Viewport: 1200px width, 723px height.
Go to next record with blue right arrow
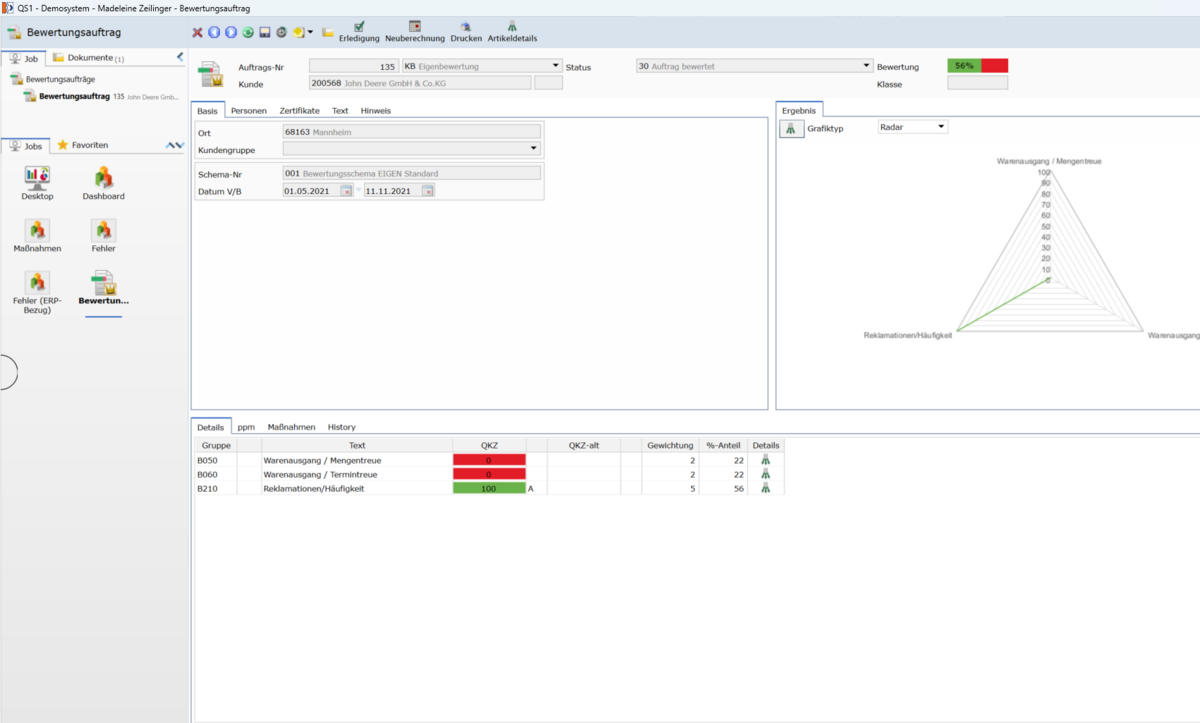pyautogui.click(x=231, y=32)
